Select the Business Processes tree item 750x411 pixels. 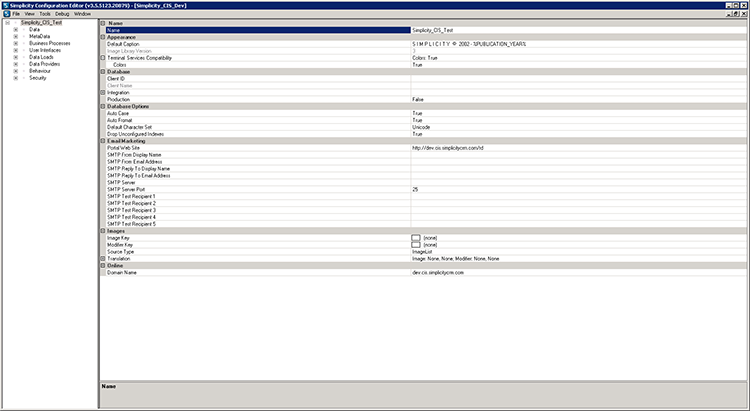pyautogui.click(x=50, y=44)
